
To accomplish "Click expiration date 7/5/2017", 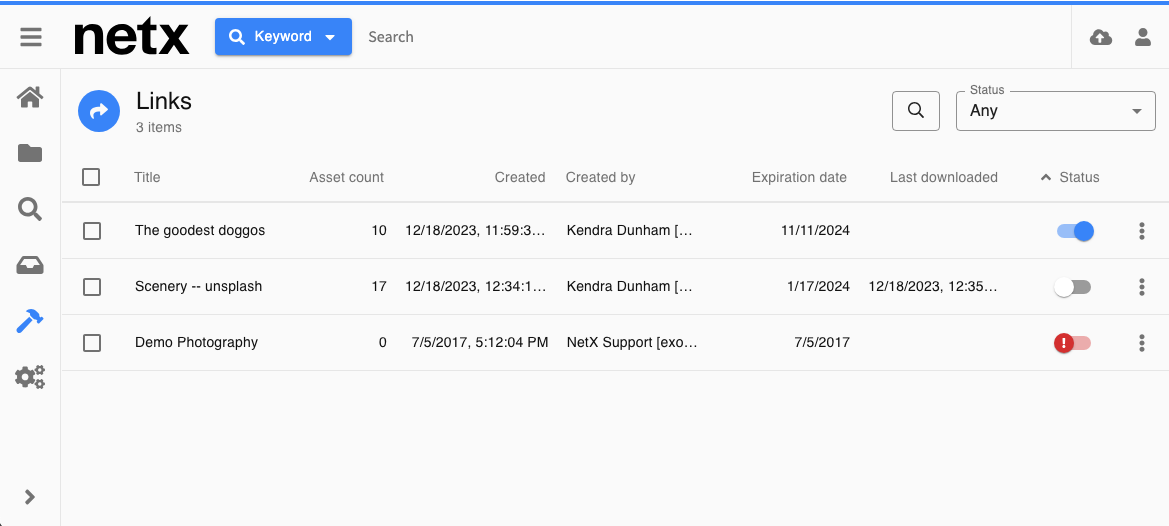I will [822, 343].
